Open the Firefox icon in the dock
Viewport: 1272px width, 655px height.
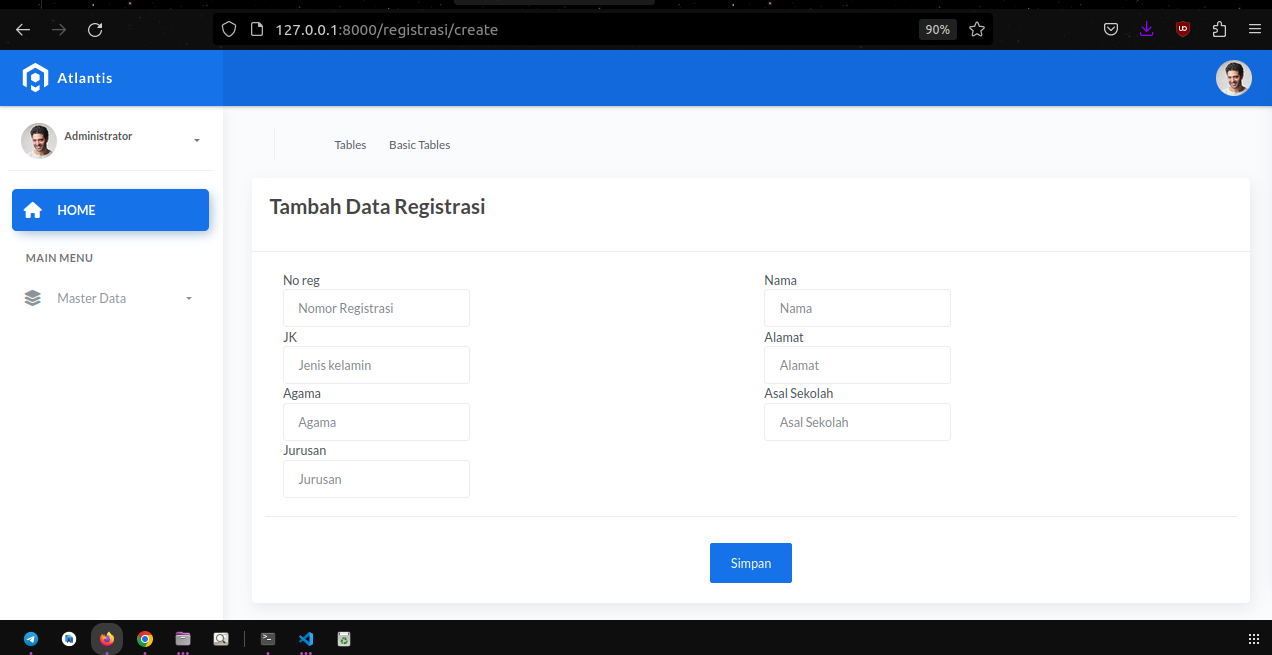click(107, 638)
